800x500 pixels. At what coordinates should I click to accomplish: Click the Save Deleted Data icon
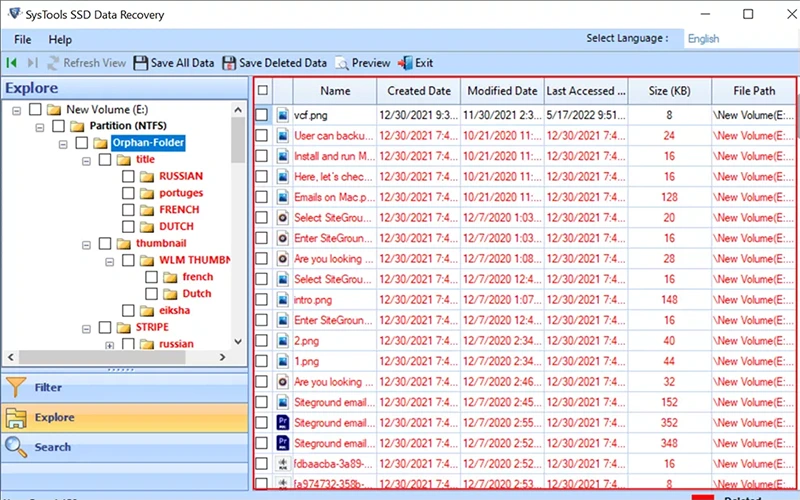pyautogui.click(x=230, y=63)
